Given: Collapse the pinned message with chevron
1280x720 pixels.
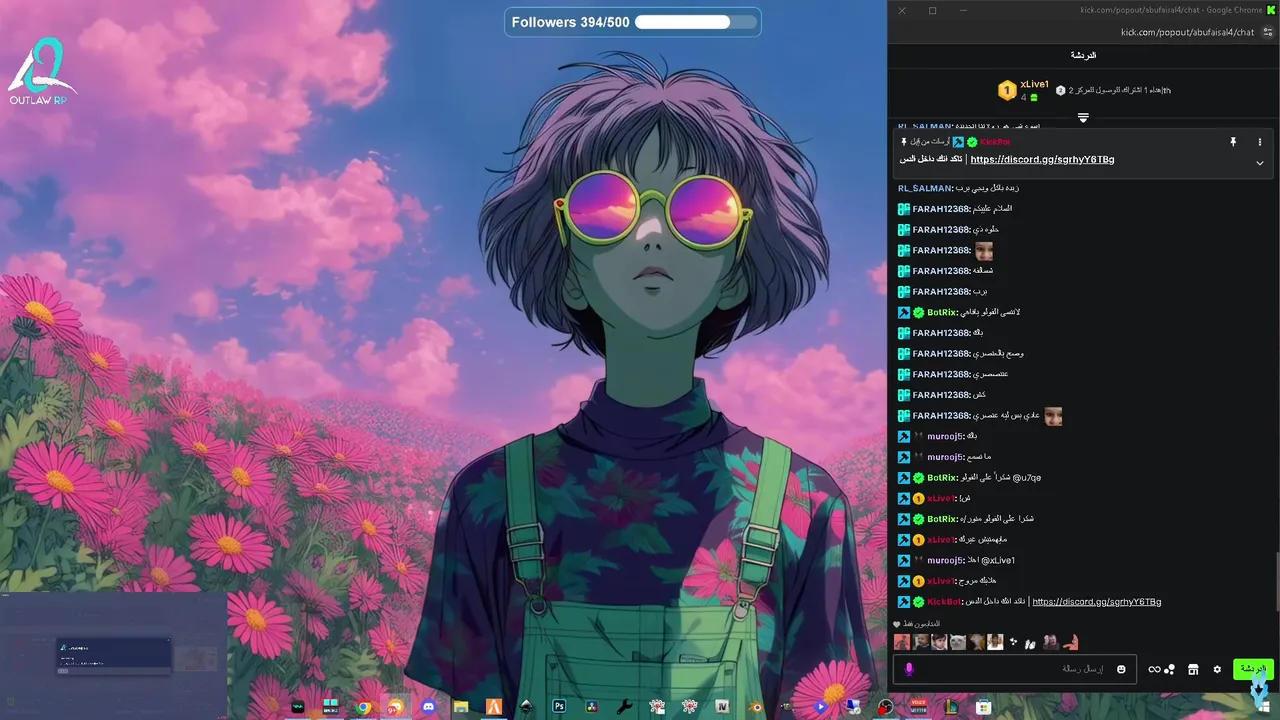Looking at the screenshot, I should 1259,162.
